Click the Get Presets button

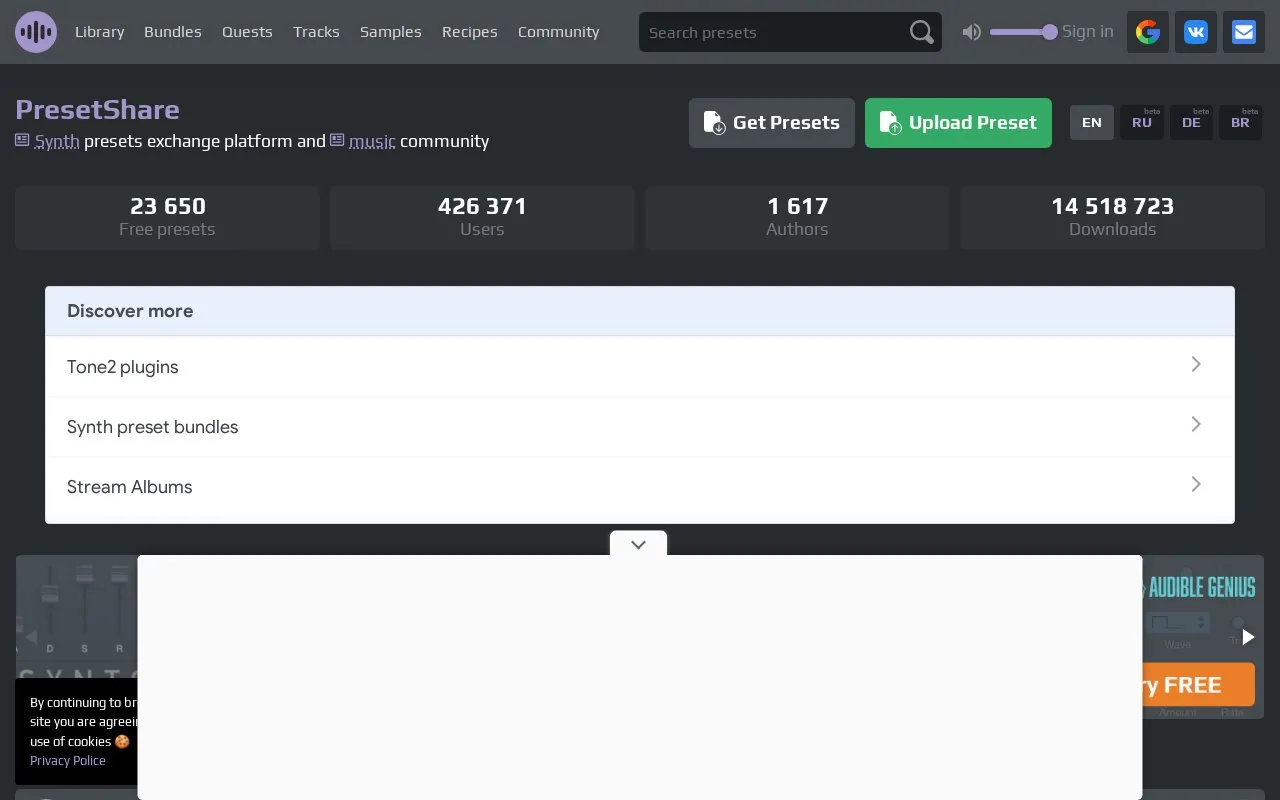click(772, 123)
